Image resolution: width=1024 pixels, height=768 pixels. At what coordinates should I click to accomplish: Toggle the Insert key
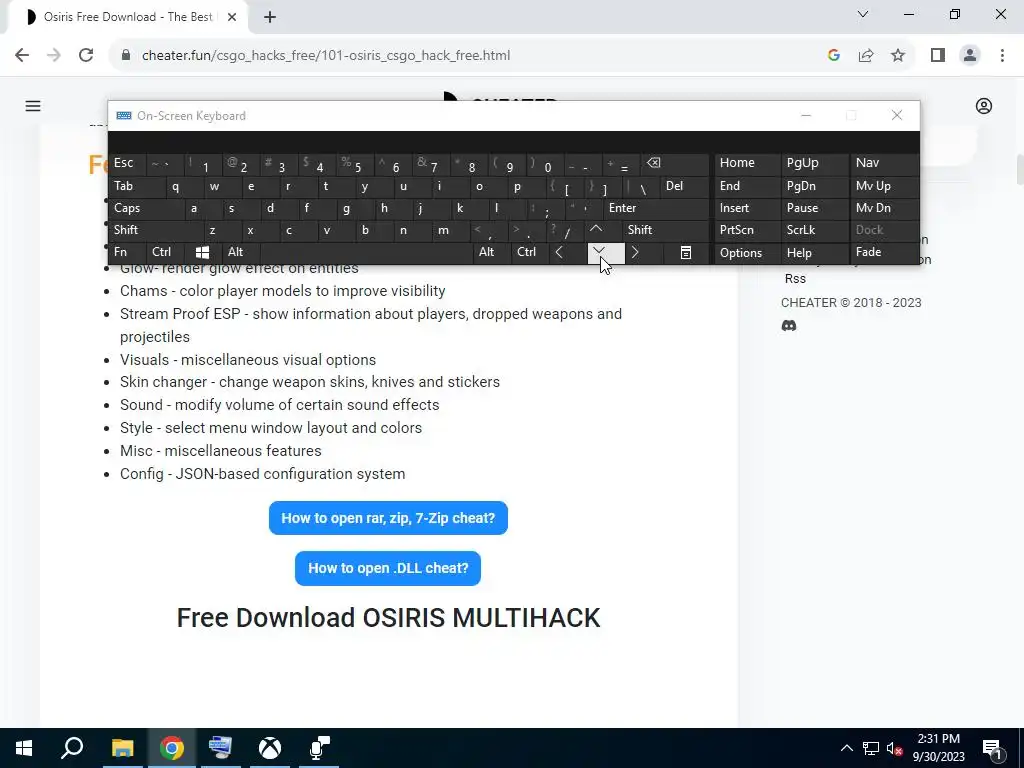point(747,208)
